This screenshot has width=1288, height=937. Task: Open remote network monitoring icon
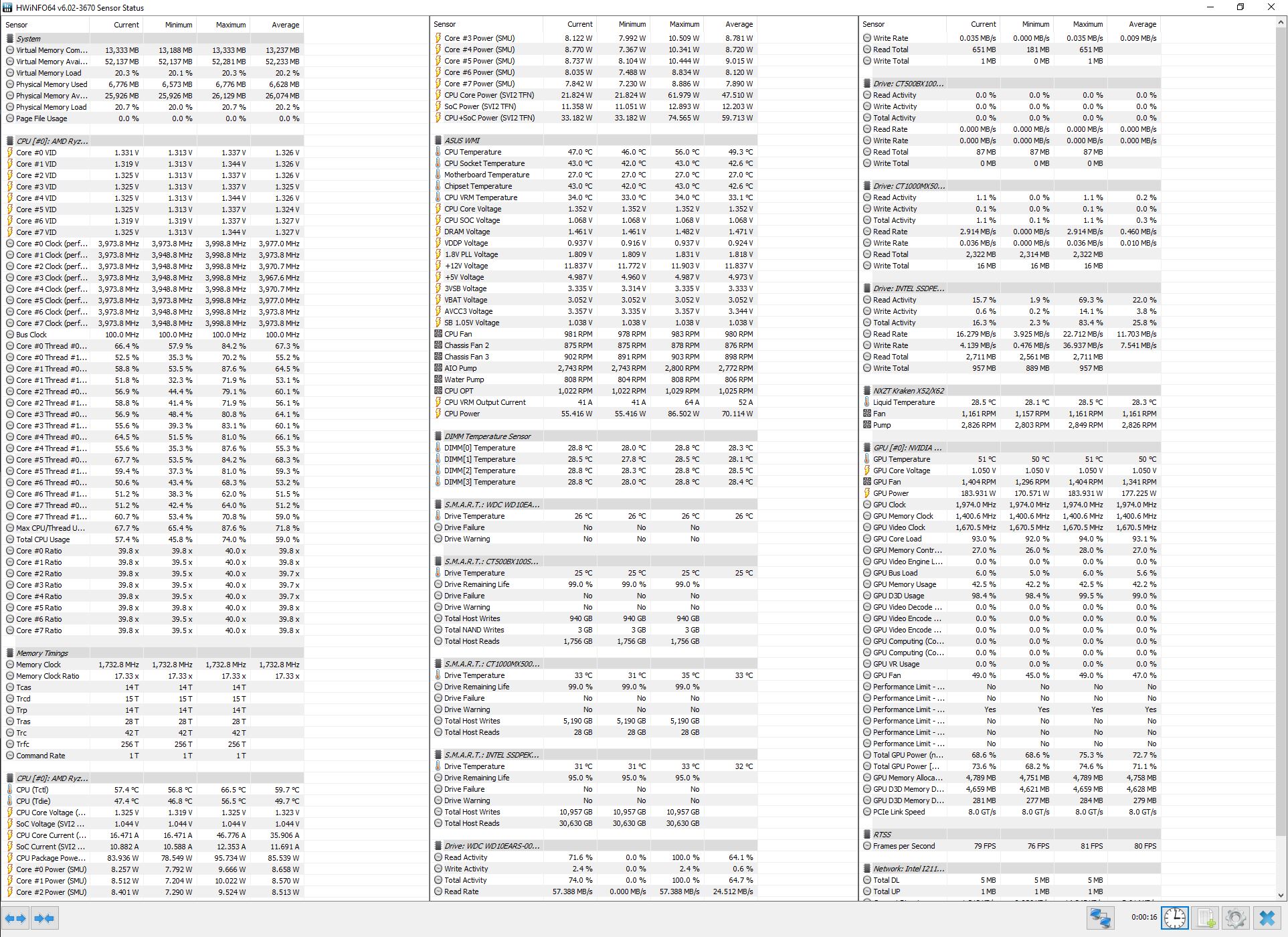click(1101, 918)
